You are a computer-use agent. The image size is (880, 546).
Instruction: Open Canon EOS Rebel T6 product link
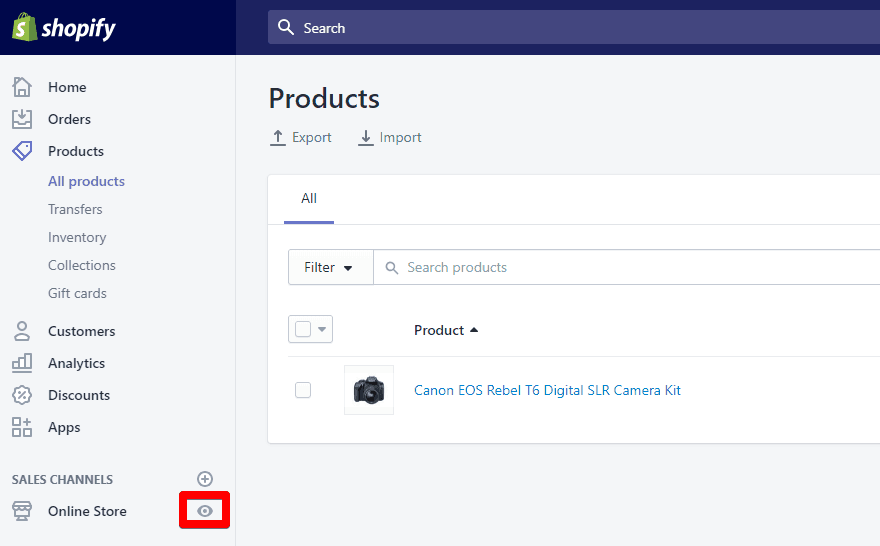coord(547,390)
